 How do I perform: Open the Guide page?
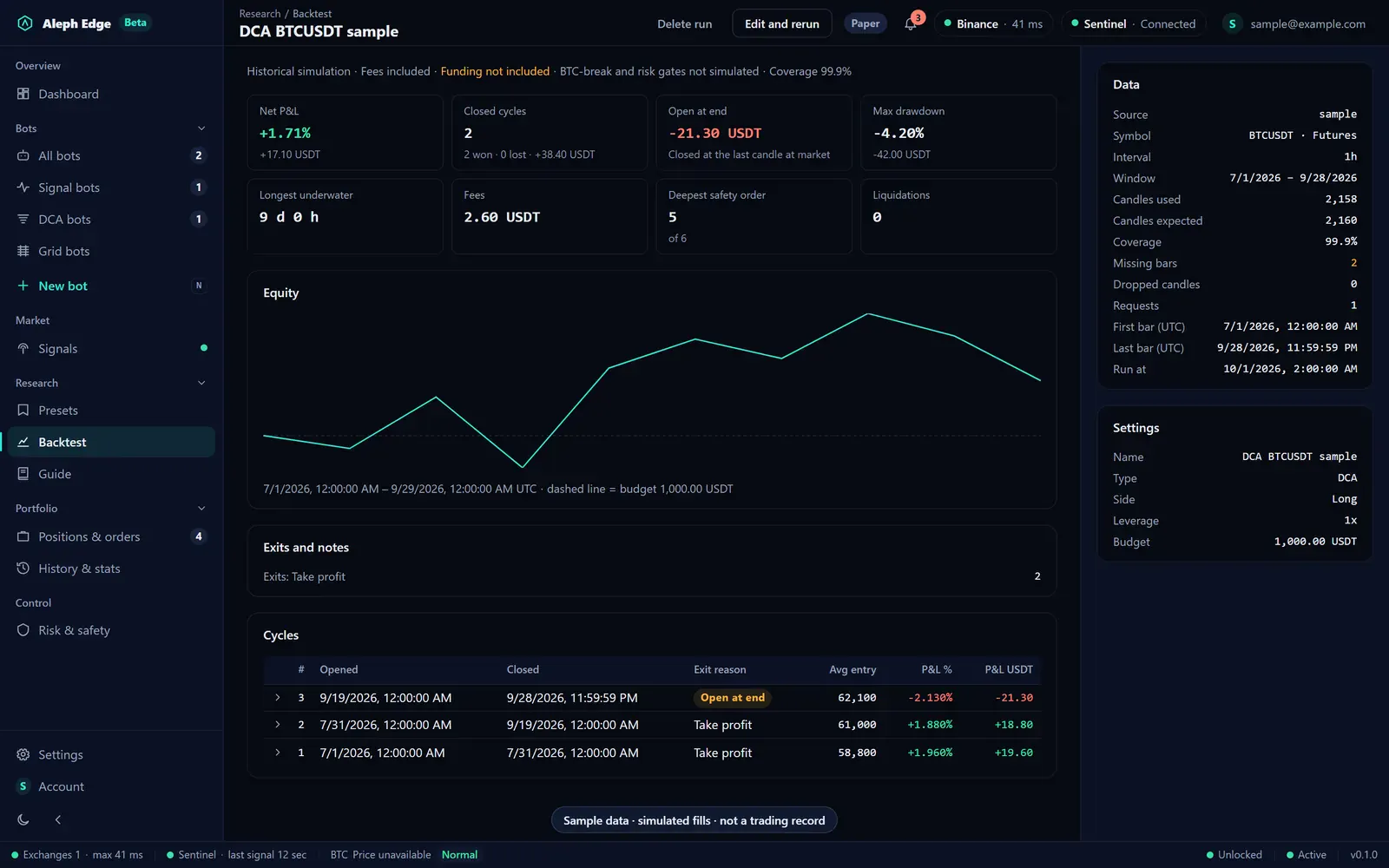pos(111,474)
